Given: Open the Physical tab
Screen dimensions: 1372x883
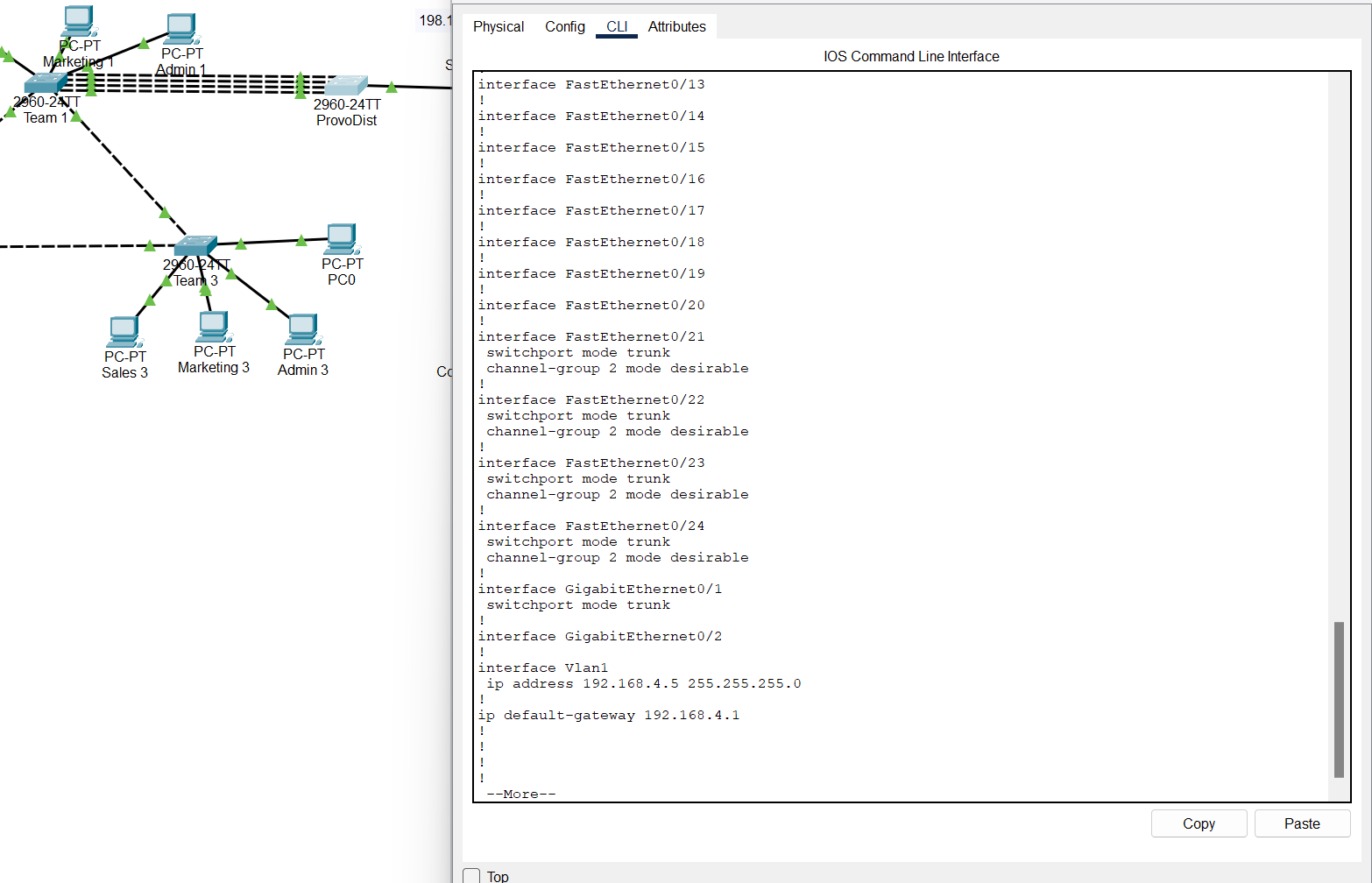Looking at the screenshot, I should pos(499,27).
